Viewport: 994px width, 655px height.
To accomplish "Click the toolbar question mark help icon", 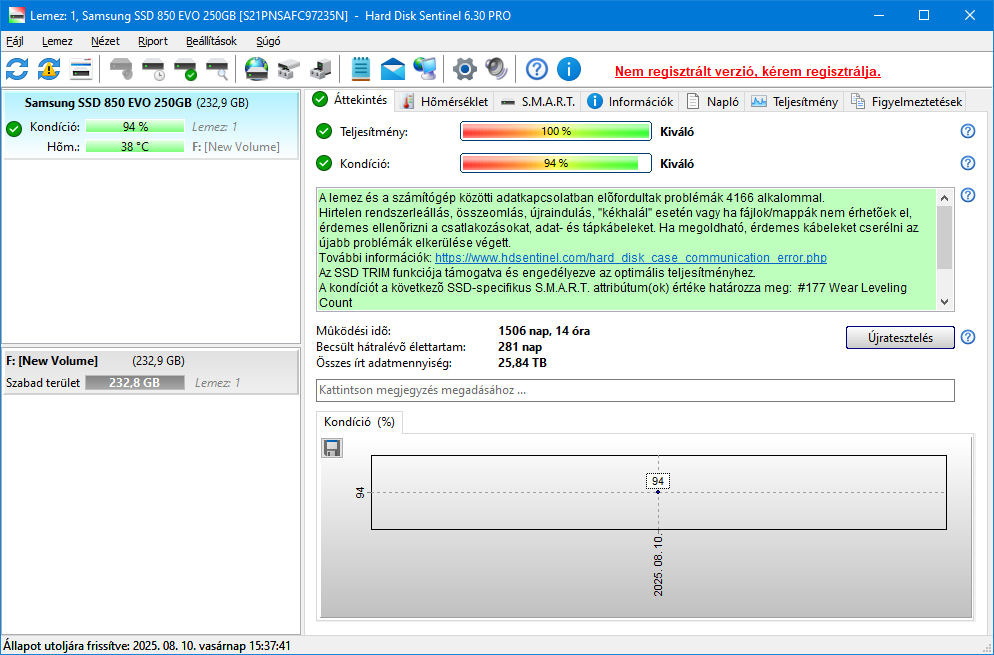I will 536,69.
